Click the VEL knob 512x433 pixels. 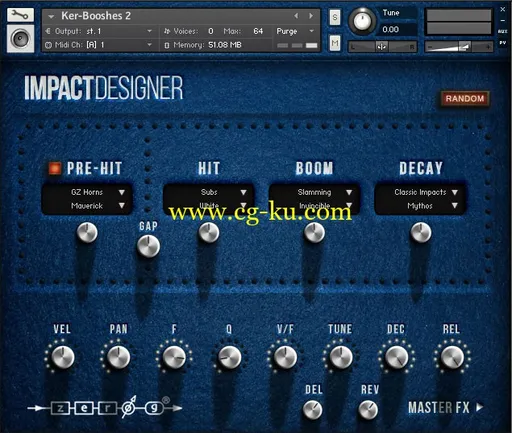(x=62, y=357)
